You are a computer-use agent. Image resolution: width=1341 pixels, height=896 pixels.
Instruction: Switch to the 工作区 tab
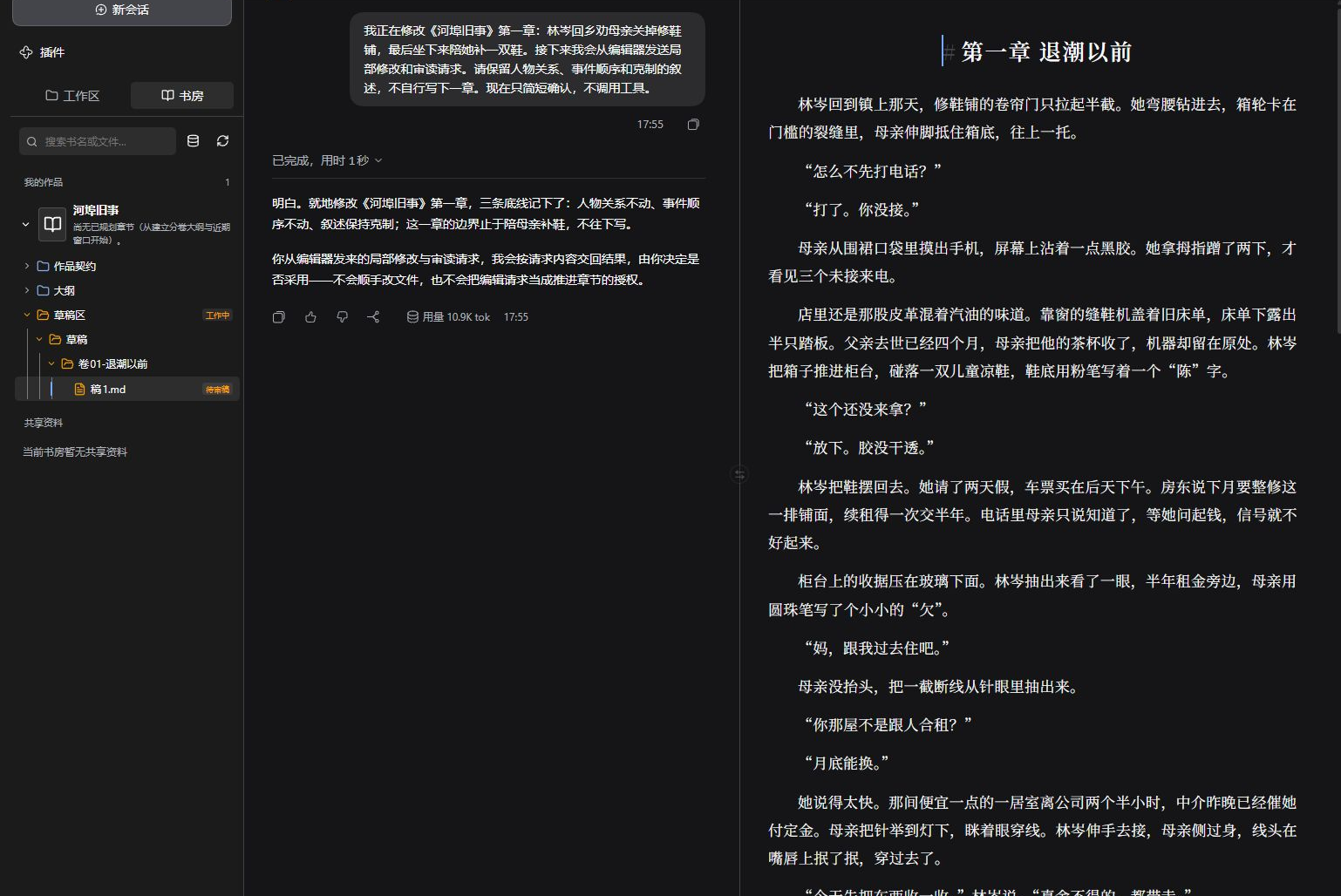(72, 96)
